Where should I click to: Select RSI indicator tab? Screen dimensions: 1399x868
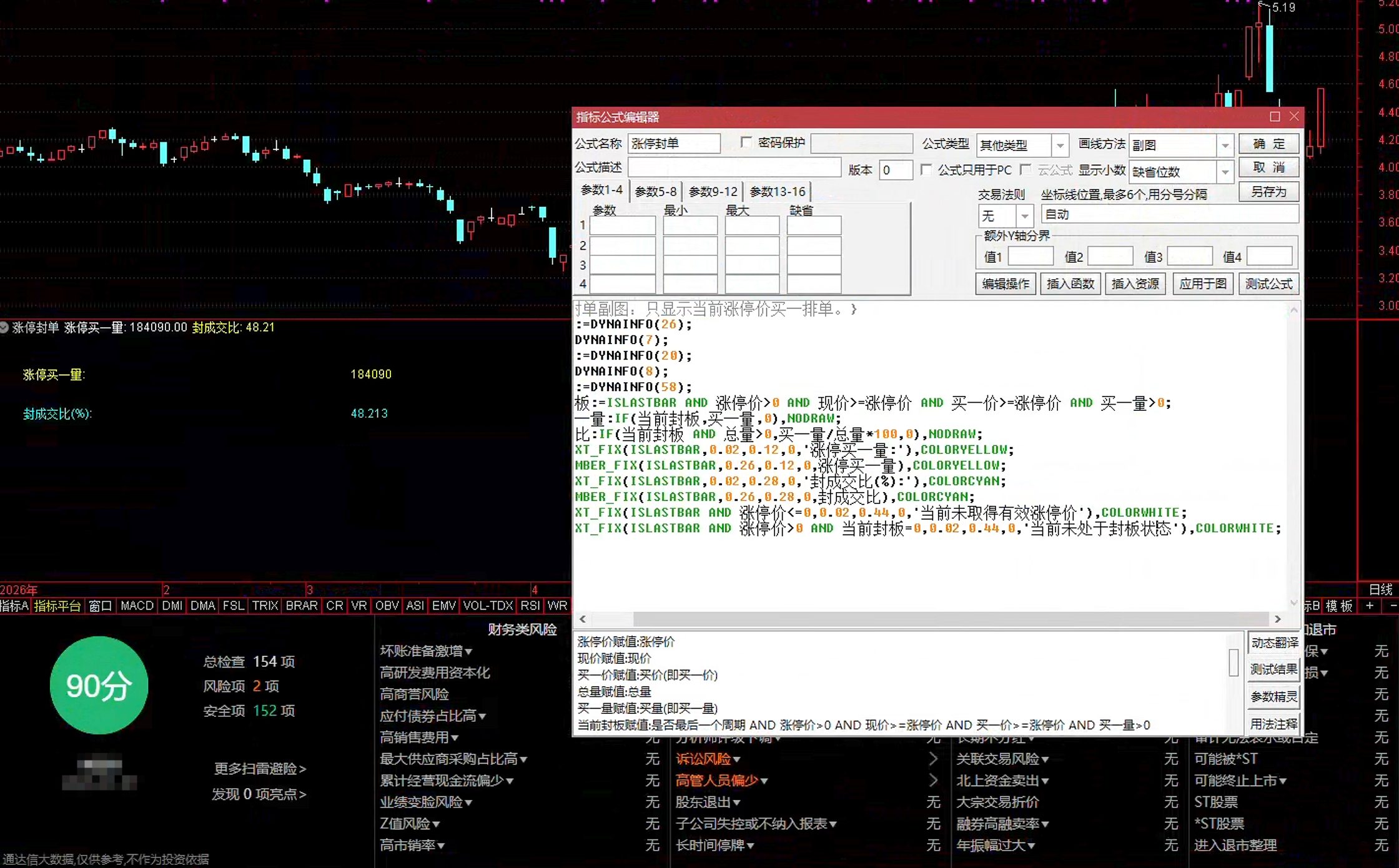[530, 606]
